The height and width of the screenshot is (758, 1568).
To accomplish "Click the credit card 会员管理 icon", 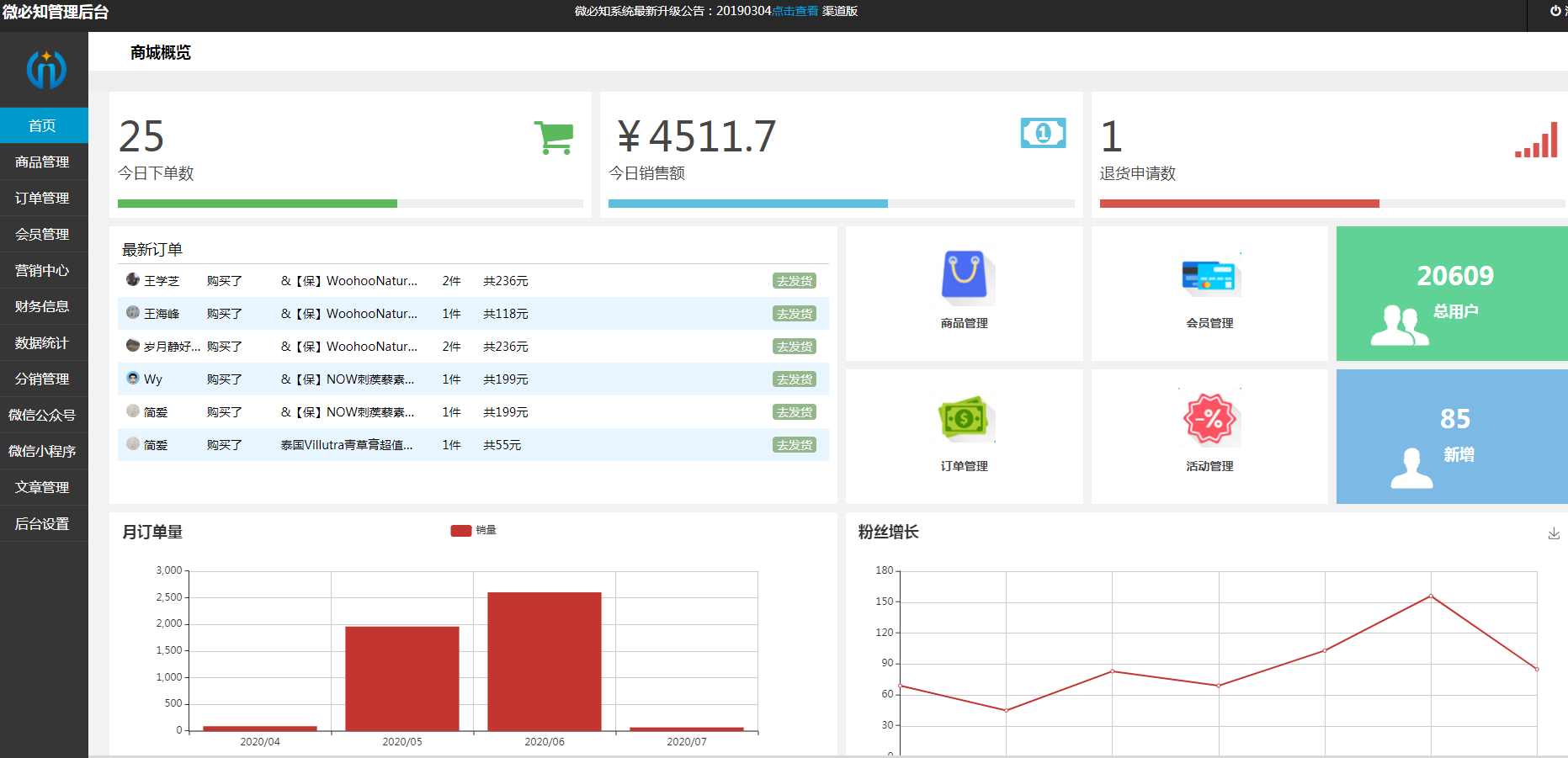I will pyautogui.click(x=1209, y=276).
